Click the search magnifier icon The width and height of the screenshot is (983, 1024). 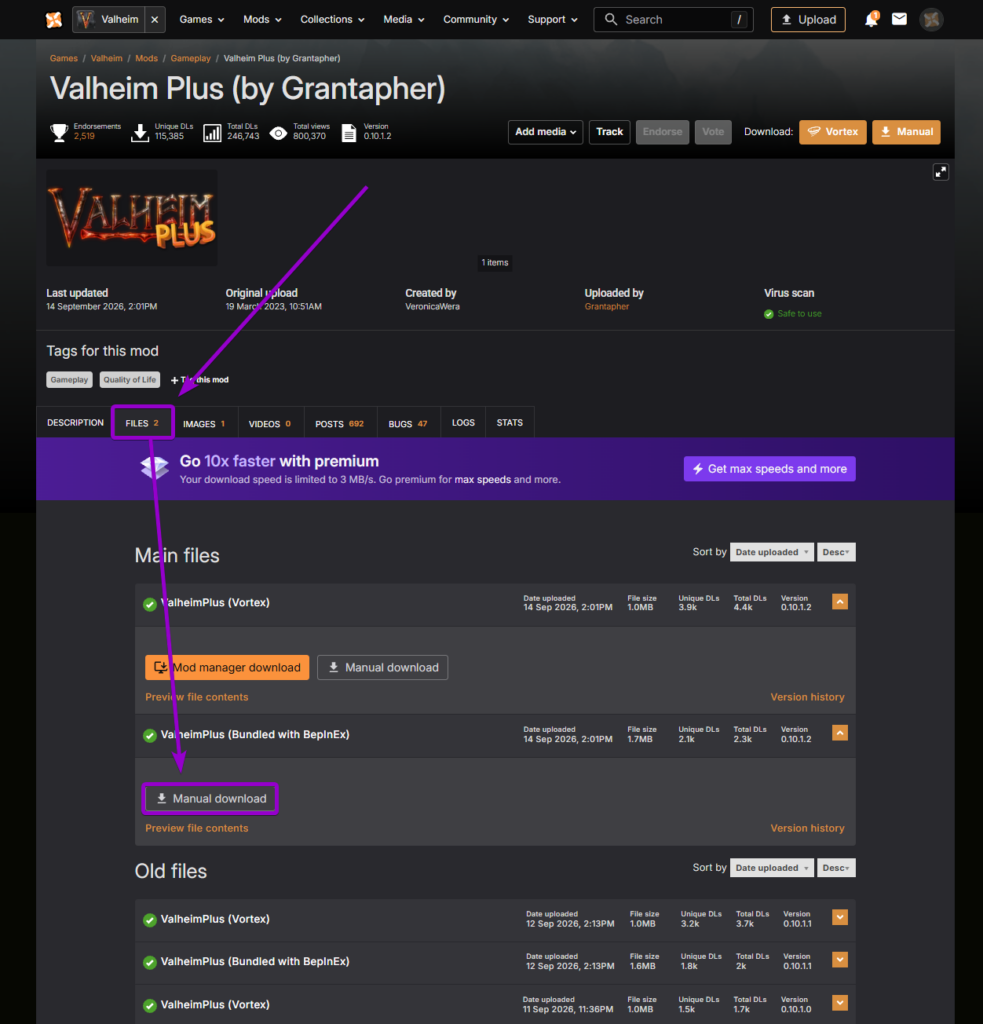(x=611, y=20)
